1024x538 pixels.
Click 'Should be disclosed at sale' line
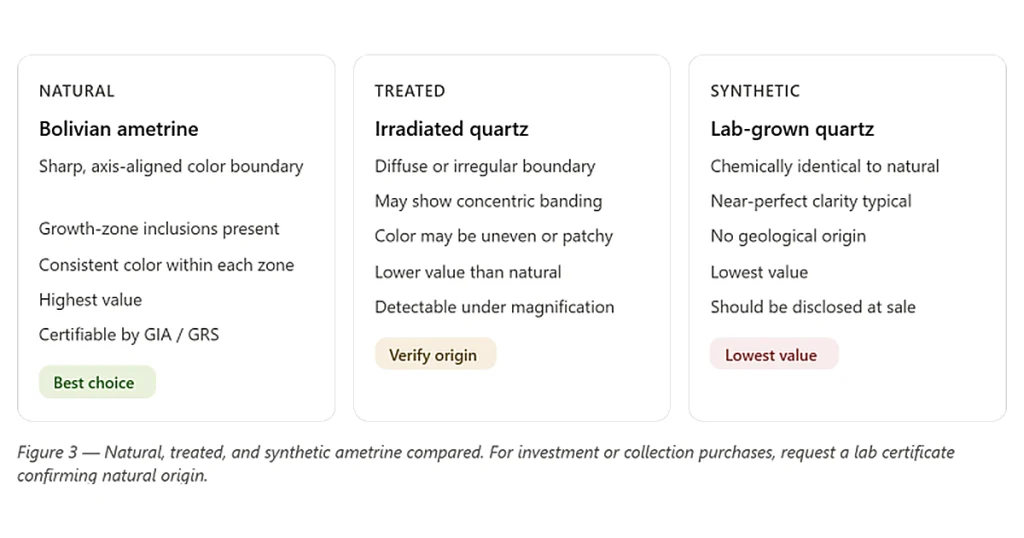[813, 307]
